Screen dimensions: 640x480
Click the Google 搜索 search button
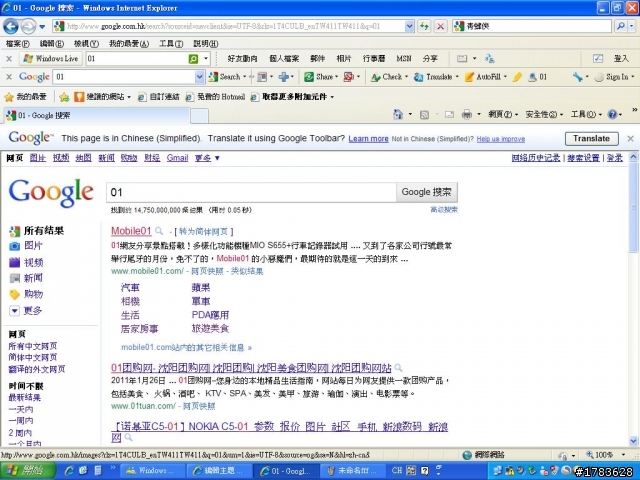click(427, 192)
